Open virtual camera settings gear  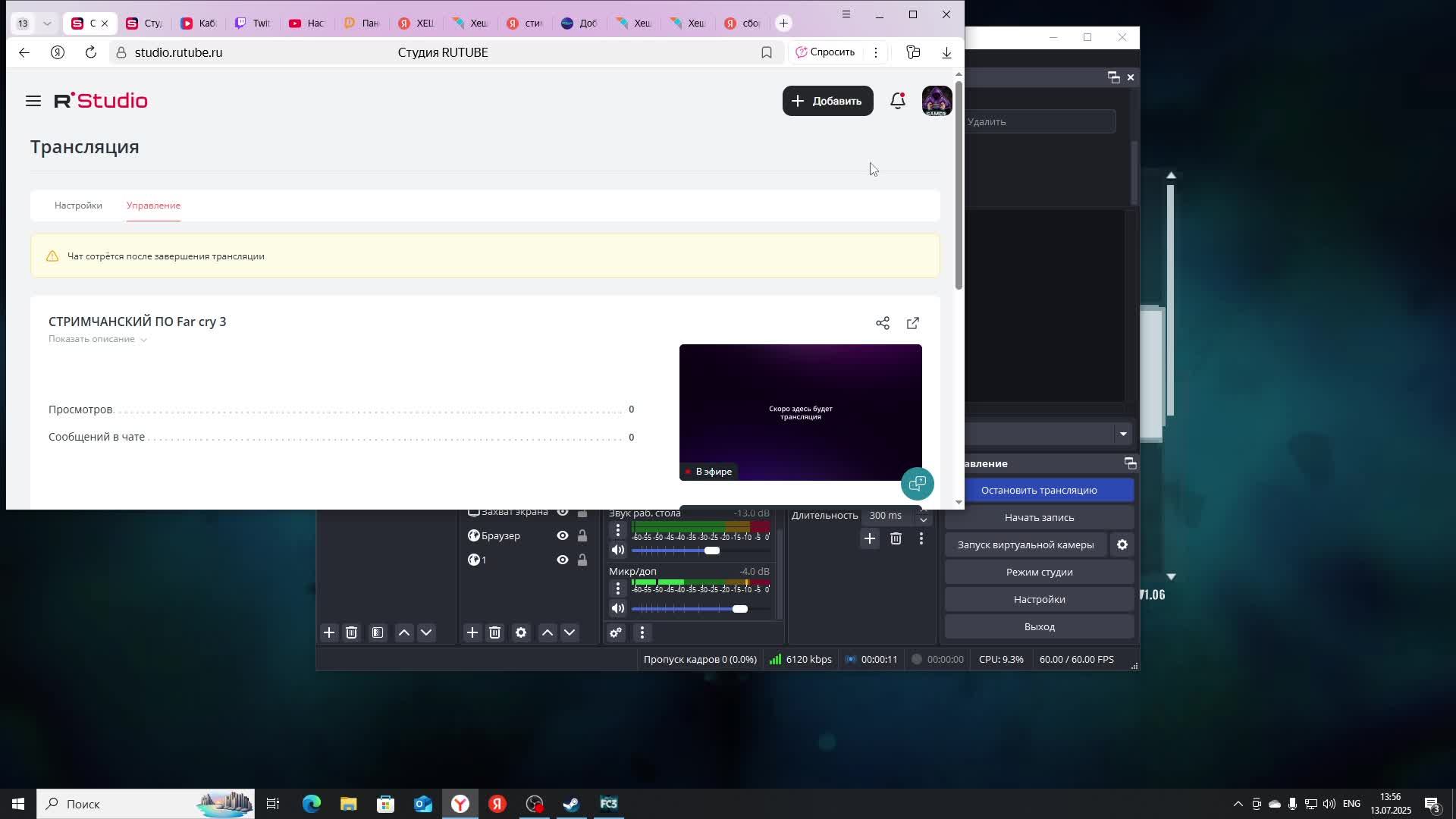(1122, 544)
